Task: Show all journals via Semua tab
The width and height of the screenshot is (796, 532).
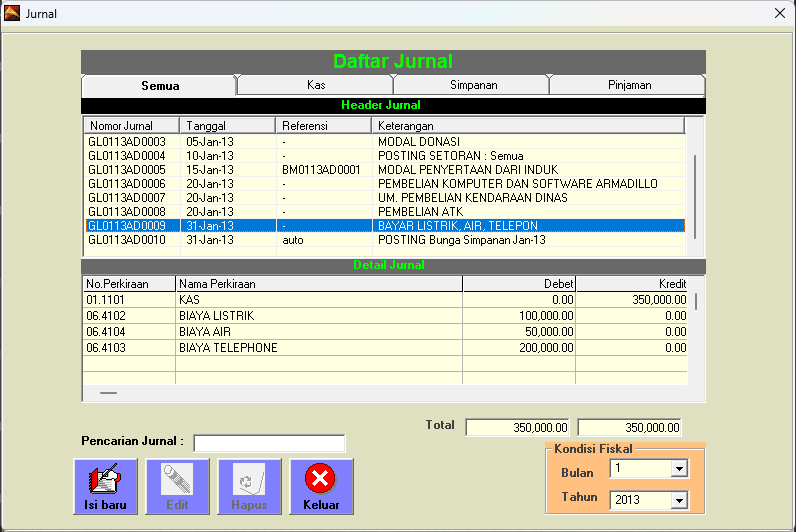Action: tap(160, 86)
